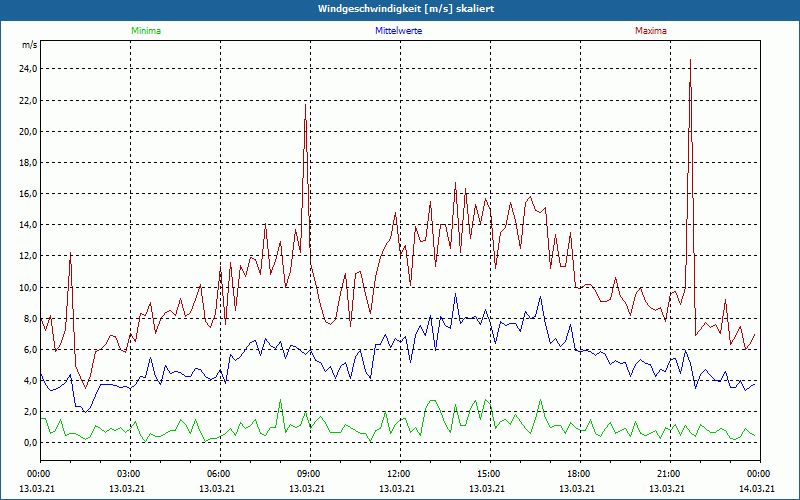The height and width of the screenshot is (500, 800).
Task: Click the 0,0 y-axis value
Action: (x=31, y=443)
